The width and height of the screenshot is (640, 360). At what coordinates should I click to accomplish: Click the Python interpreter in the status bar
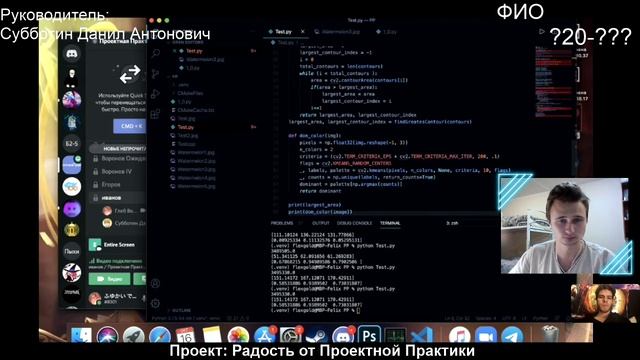click(x=186, y=318)
